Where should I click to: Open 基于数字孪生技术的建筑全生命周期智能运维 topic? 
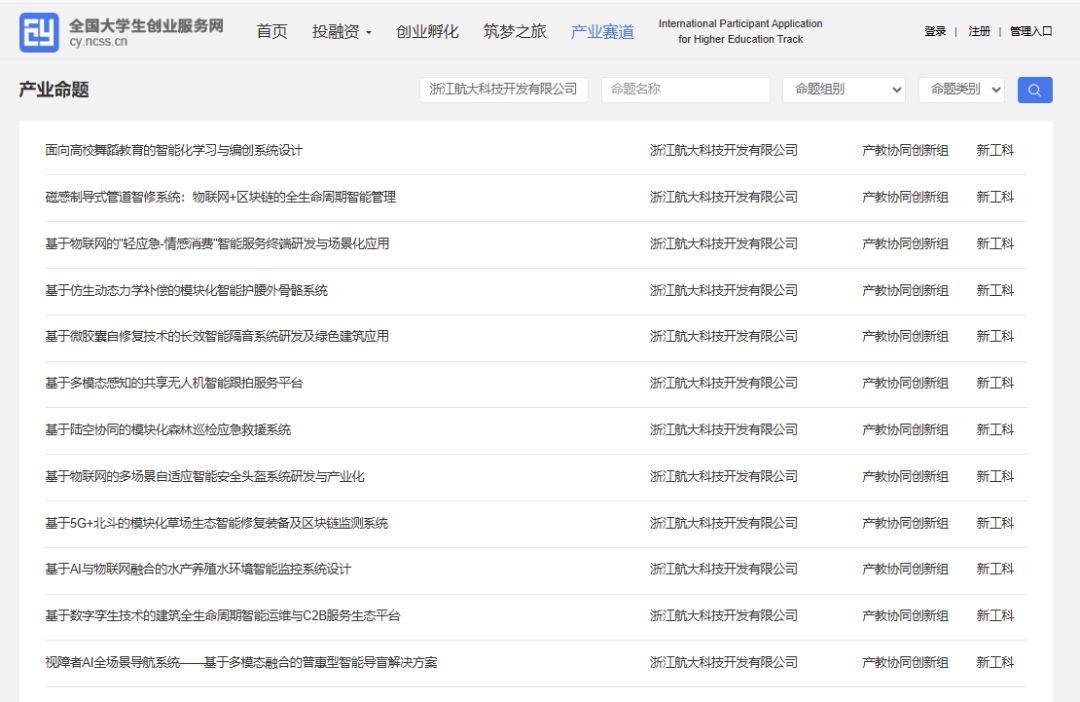222,616
